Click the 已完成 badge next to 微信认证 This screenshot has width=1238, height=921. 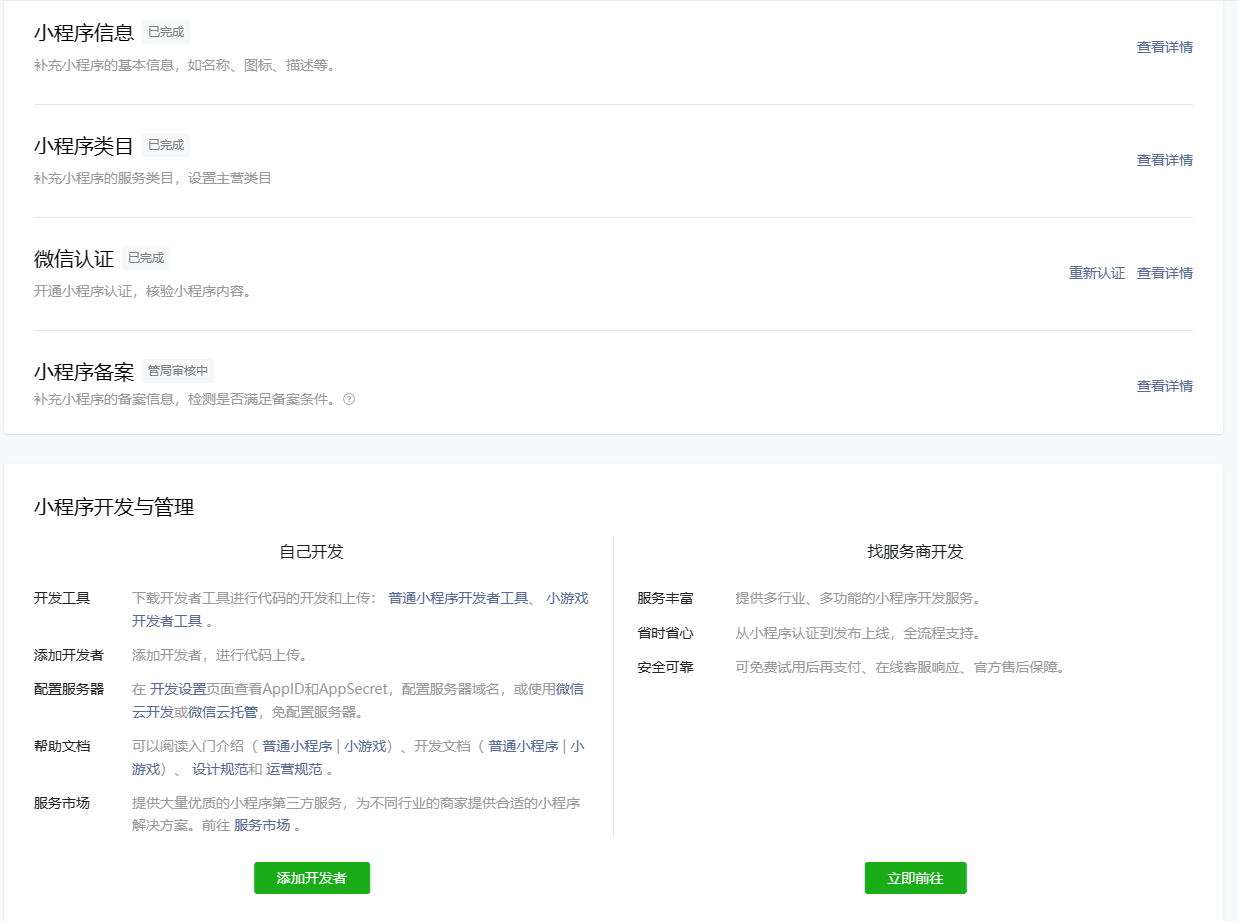pyautogui.click(x=146, y=258)
